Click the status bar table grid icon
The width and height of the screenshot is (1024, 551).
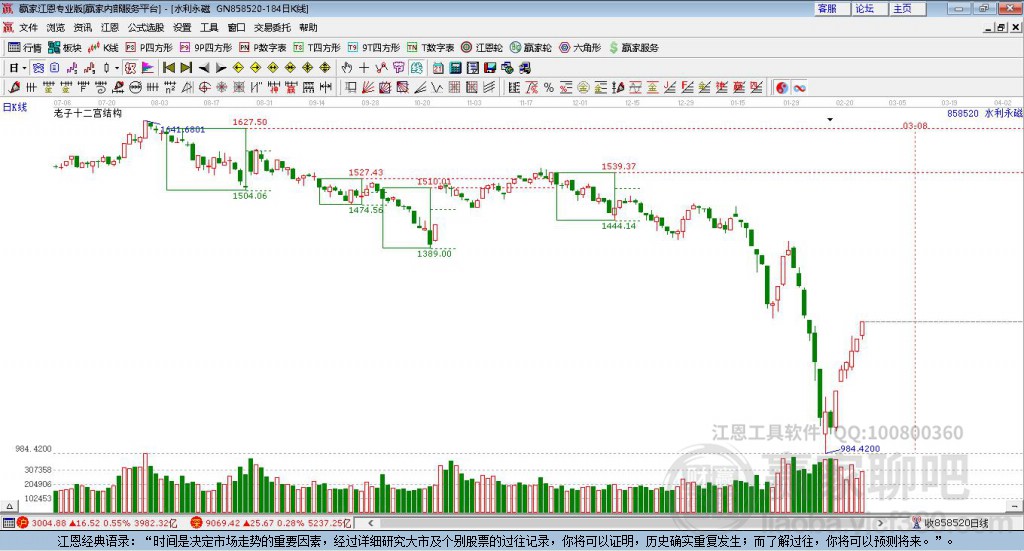click(x=8, y=523)
